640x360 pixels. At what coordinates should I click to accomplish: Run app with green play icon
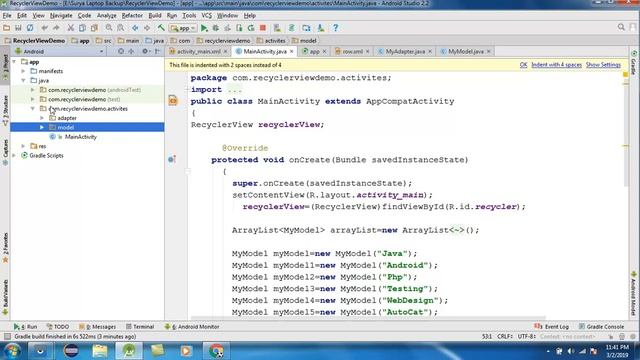pos(204,28)
